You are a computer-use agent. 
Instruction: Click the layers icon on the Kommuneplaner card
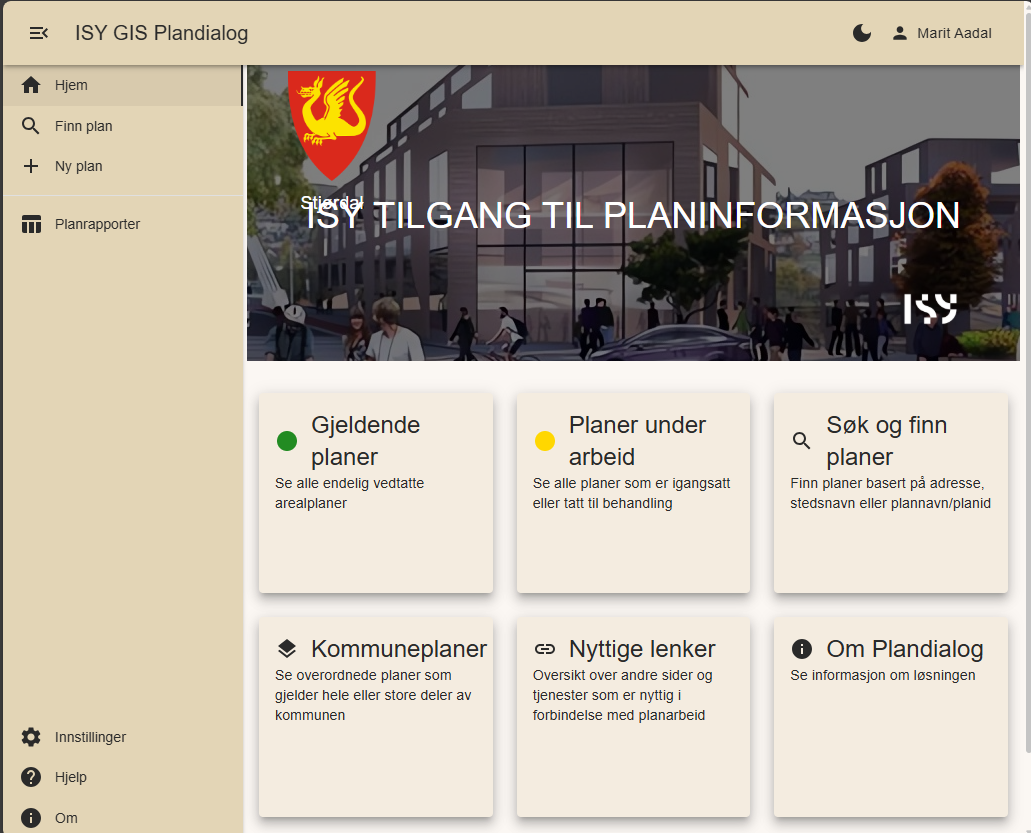tap(287, 649)
